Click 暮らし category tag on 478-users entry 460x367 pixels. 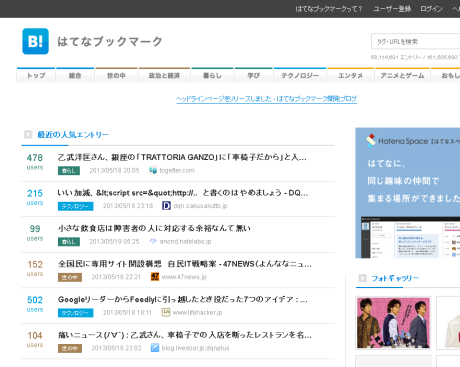click(69, 171)
